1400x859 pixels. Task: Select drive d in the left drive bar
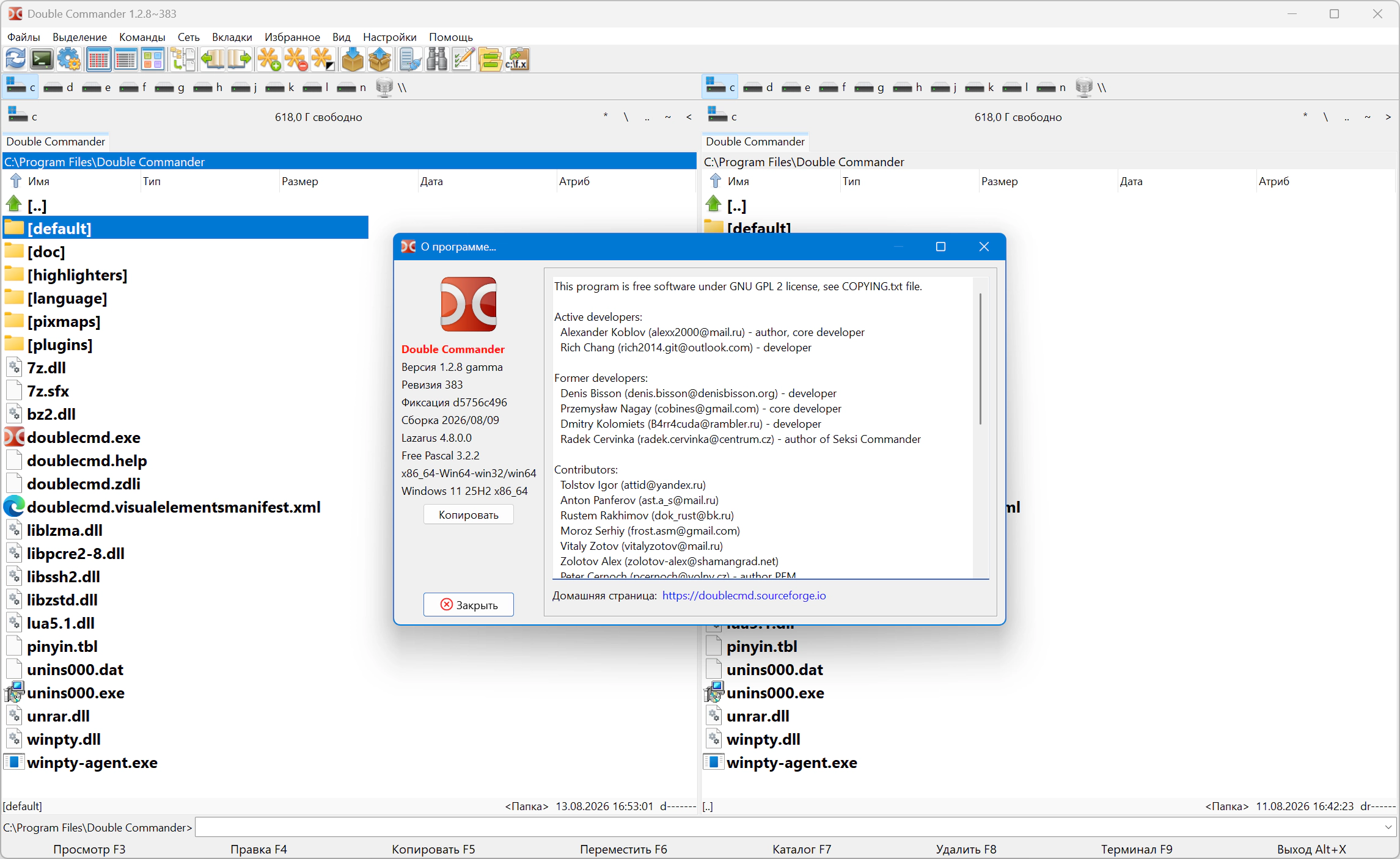pyautogui.click(x=59, y=87)
